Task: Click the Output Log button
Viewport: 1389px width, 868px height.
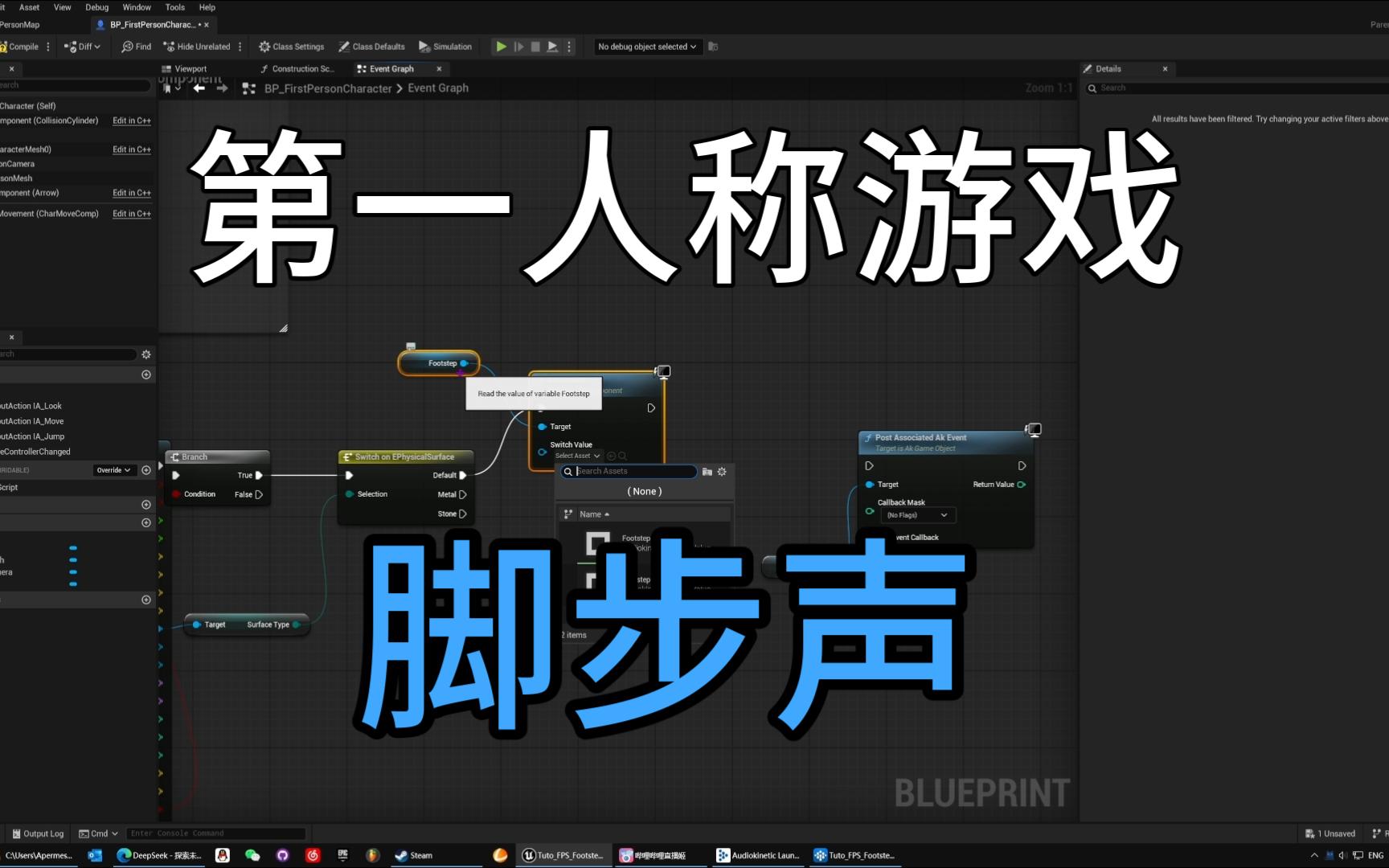Action: pyautogui.click(x=38, y=833)
